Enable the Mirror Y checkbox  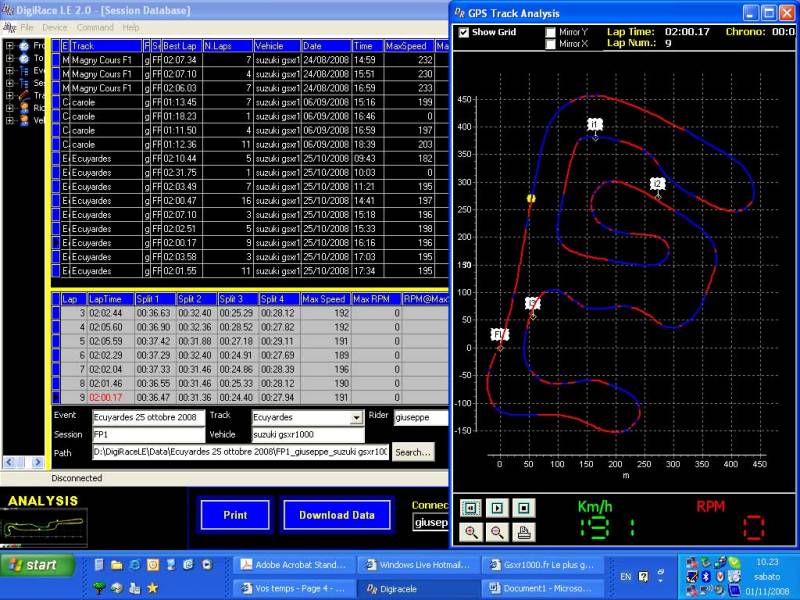point(550,32)
